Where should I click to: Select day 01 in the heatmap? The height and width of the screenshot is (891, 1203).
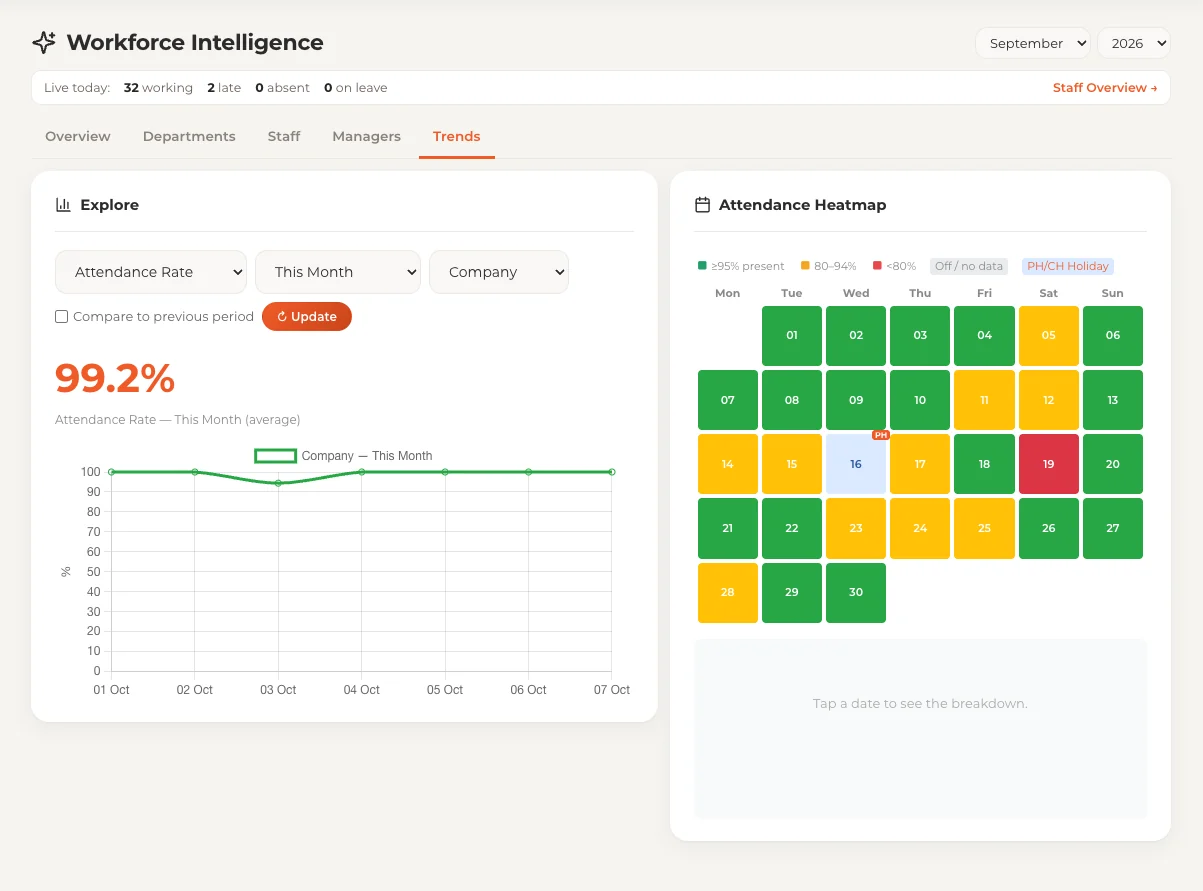coord(792,336)
